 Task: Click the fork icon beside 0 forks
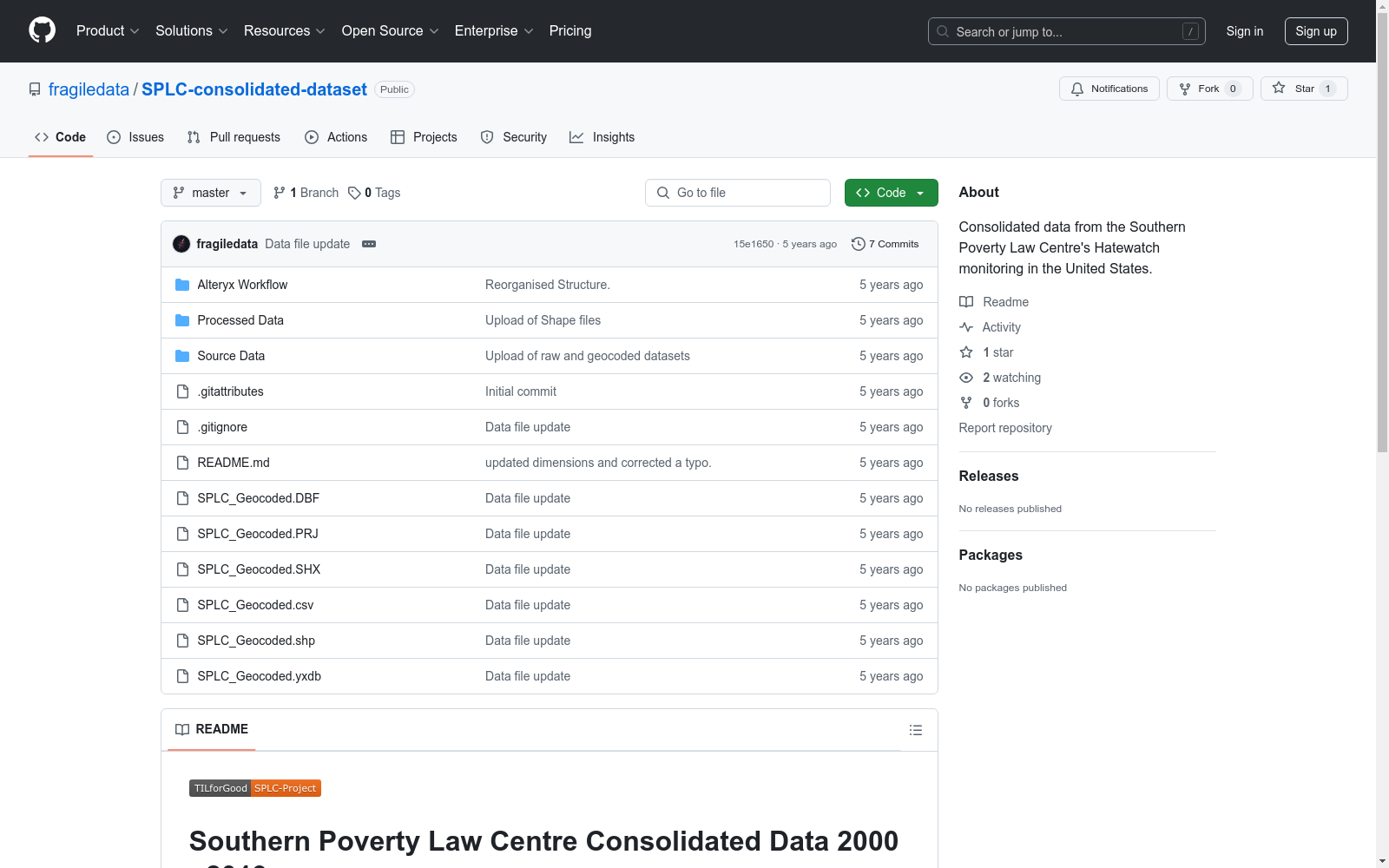coord(966,403)
